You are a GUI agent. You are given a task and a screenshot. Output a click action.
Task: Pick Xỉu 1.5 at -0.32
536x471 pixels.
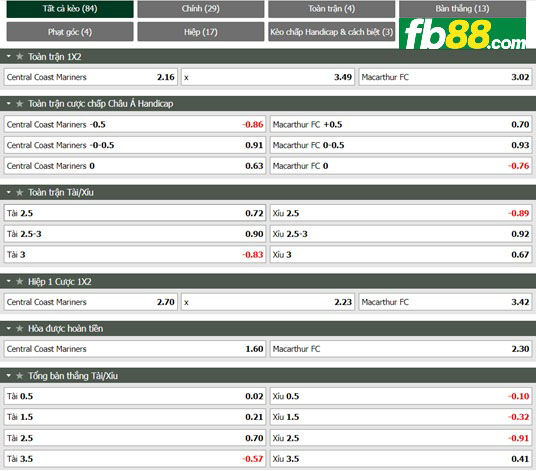[401, 417]
